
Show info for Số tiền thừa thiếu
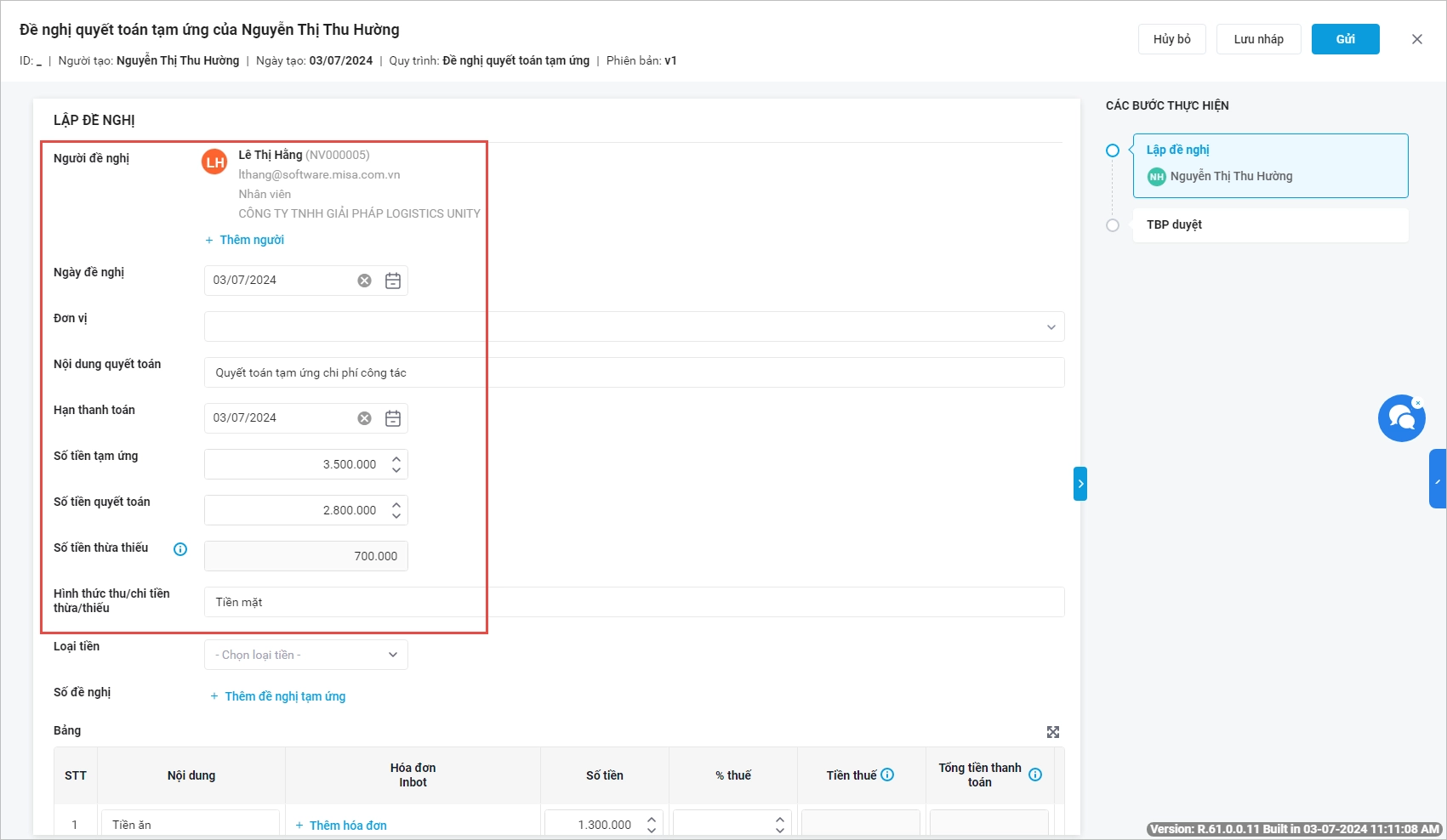point(180,549)
